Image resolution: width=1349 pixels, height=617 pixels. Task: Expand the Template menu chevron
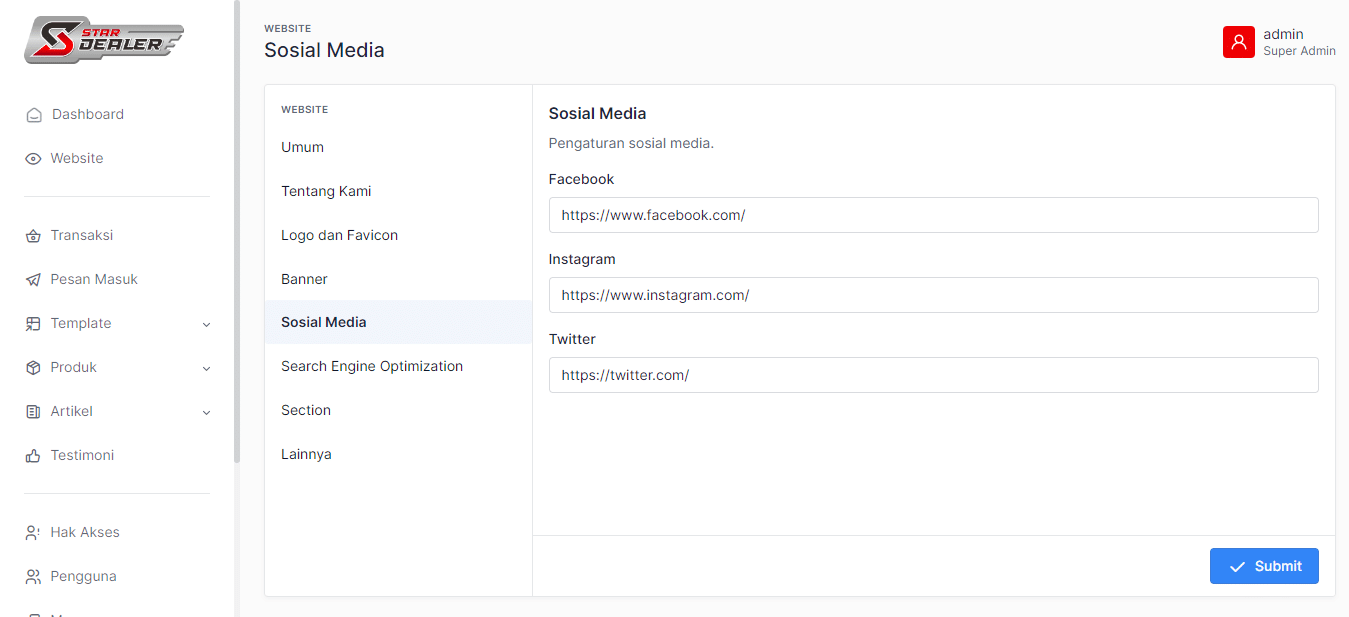click(x=207, y=325)
